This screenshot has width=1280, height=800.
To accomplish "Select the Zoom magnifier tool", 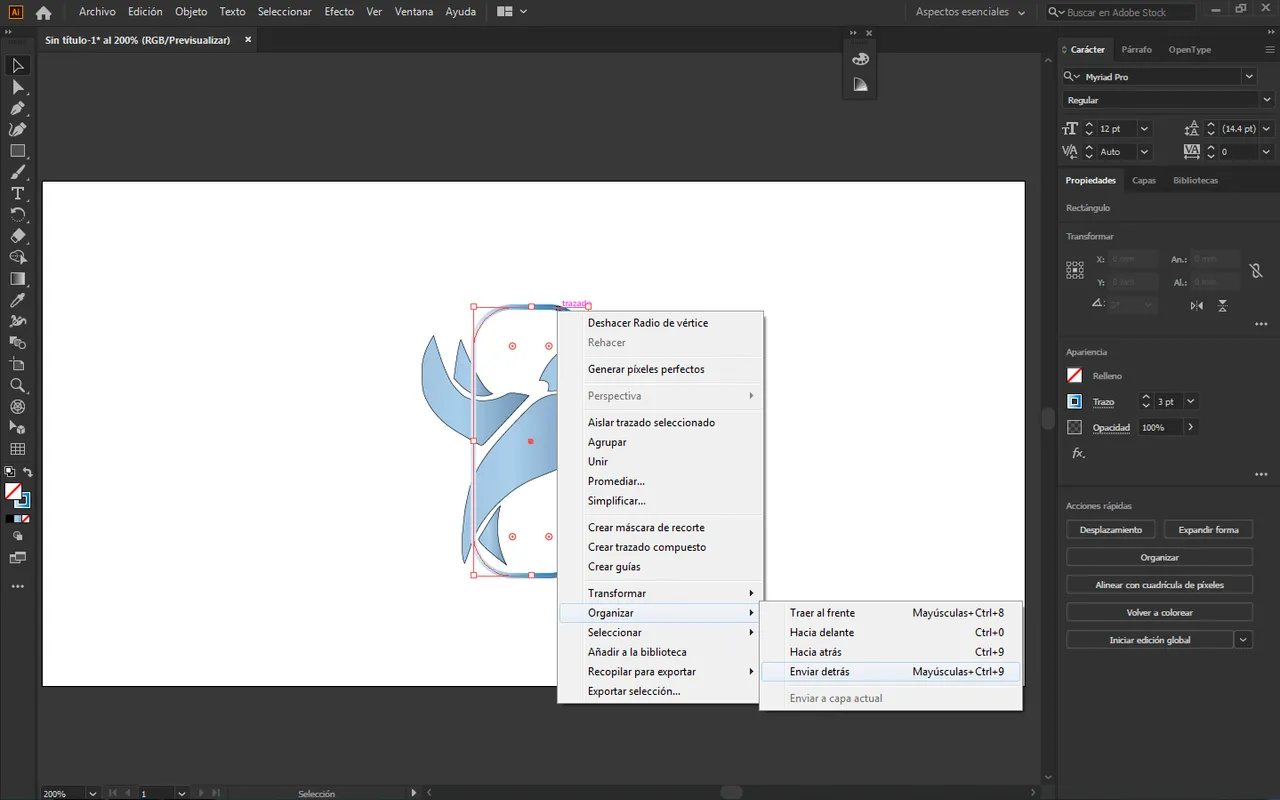I will [x=18, y=385].
